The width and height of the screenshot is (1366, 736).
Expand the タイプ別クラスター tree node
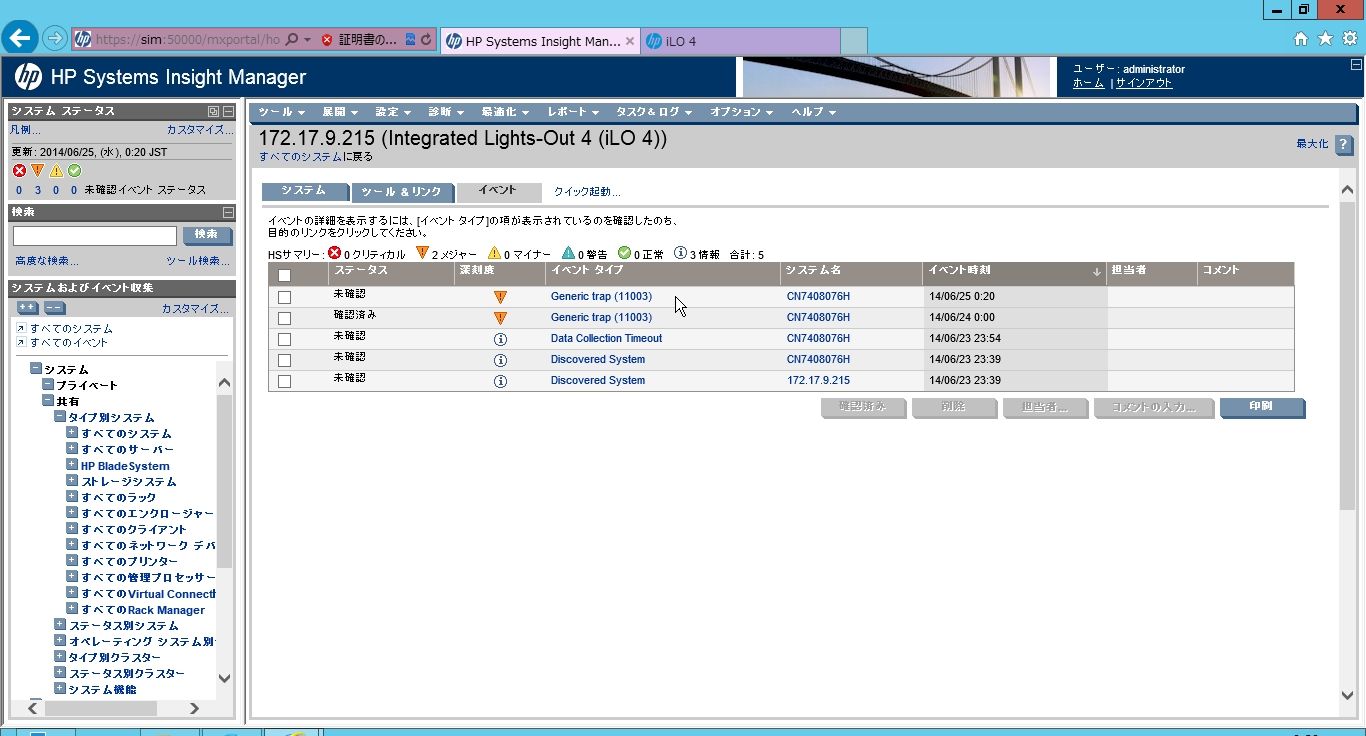[x=60, y=657]
